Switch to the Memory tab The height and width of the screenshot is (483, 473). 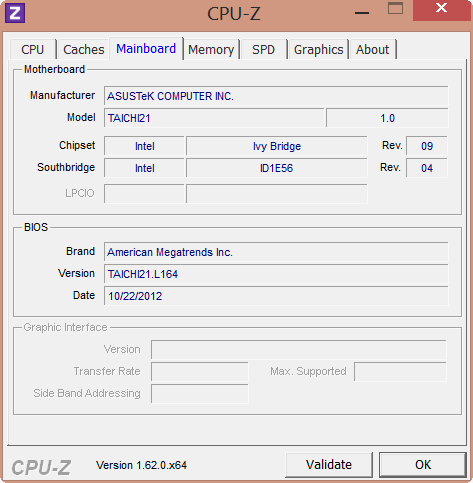(x=211, y=49)
